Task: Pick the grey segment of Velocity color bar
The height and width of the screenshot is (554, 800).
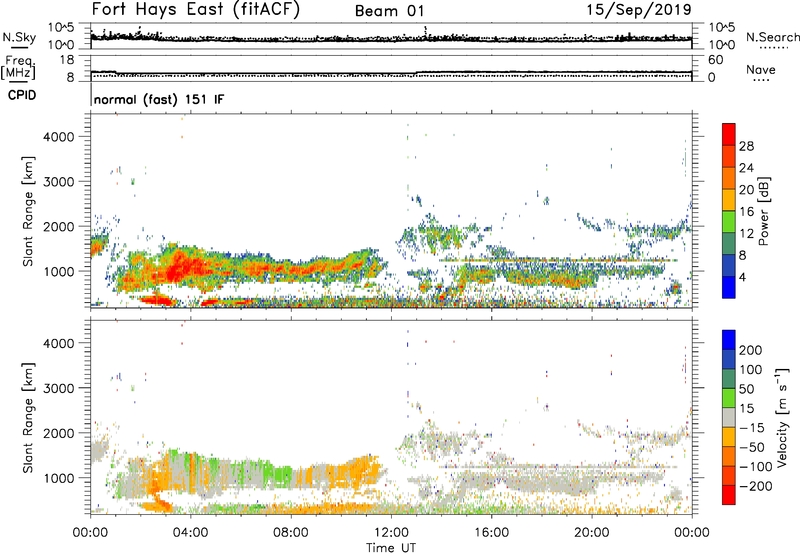Action: pyautogui.click(x=729, y=417)
